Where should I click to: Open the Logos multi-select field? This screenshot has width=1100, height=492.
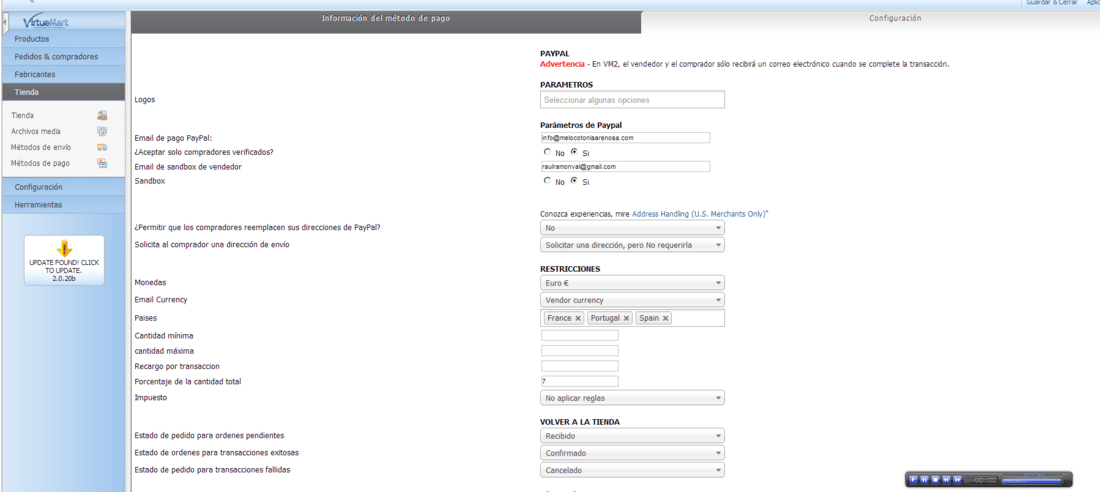coord(632,100)
